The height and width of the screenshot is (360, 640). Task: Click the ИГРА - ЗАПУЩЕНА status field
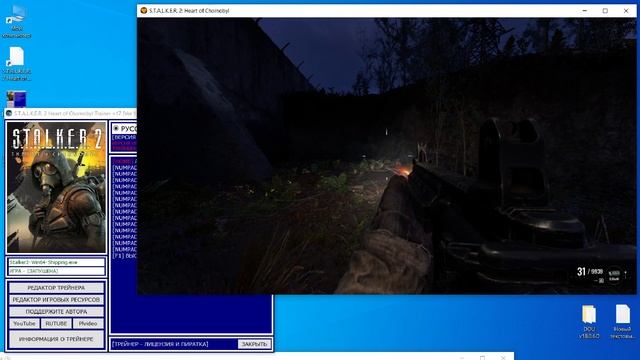pos(56,271)
